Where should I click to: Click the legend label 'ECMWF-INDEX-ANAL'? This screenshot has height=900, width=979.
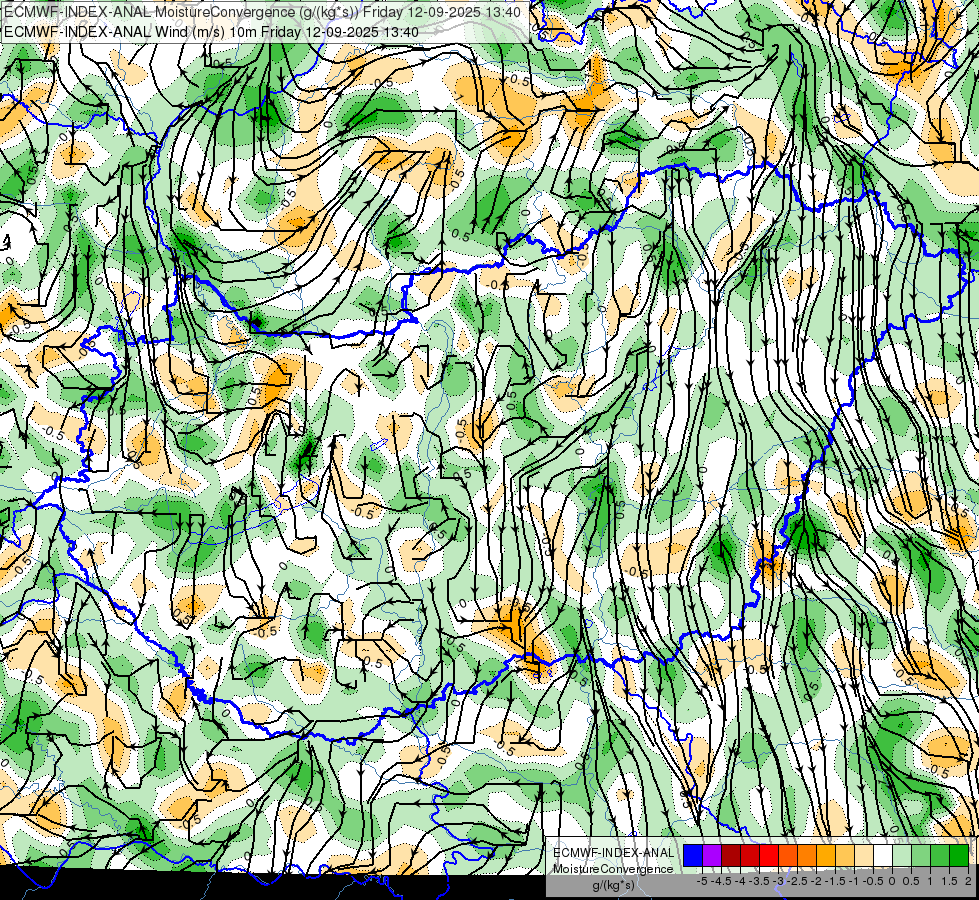pos(613,853)
